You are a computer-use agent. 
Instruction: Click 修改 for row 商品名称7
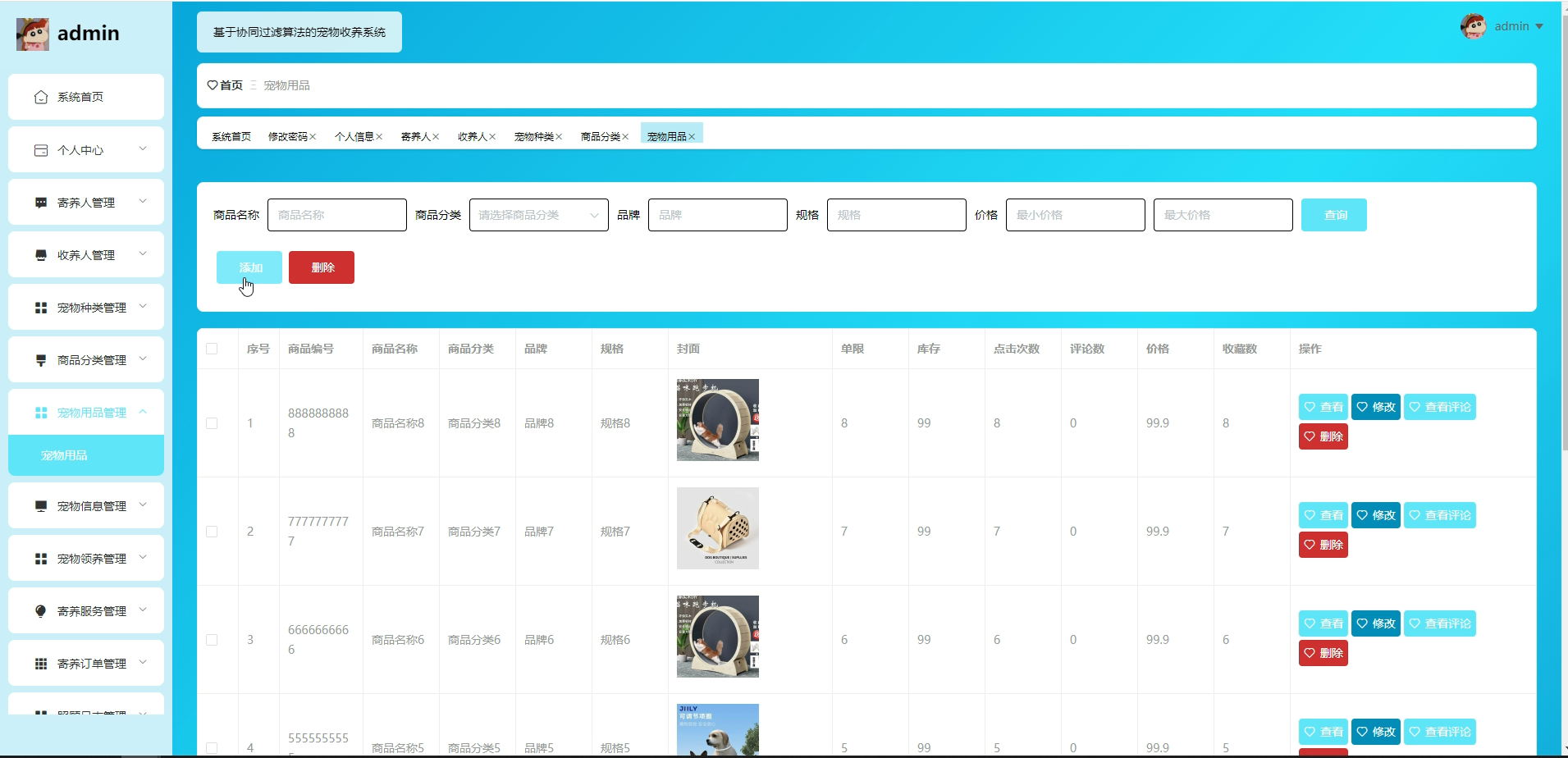1376,515
